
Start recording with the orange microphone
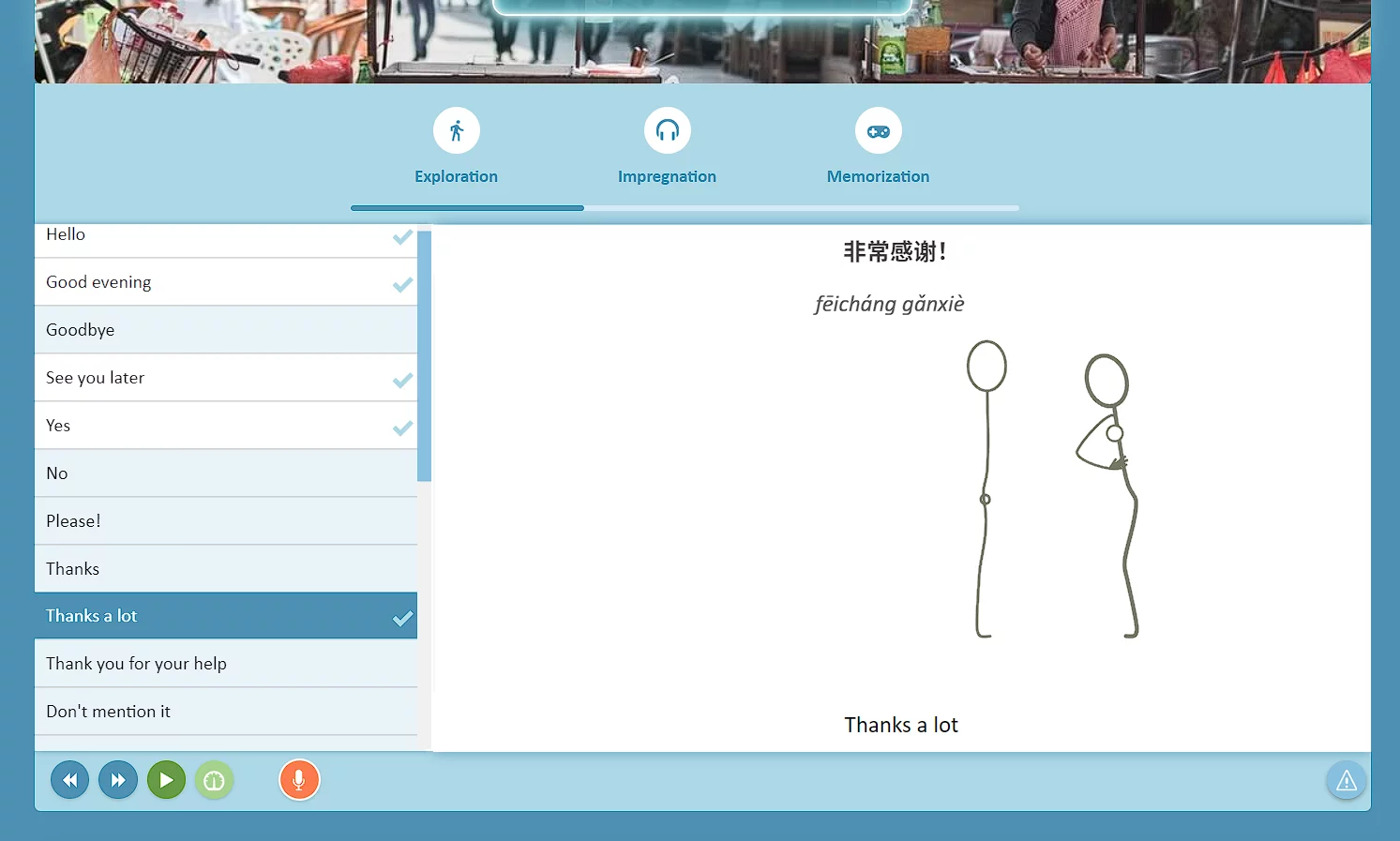(299, 780)
